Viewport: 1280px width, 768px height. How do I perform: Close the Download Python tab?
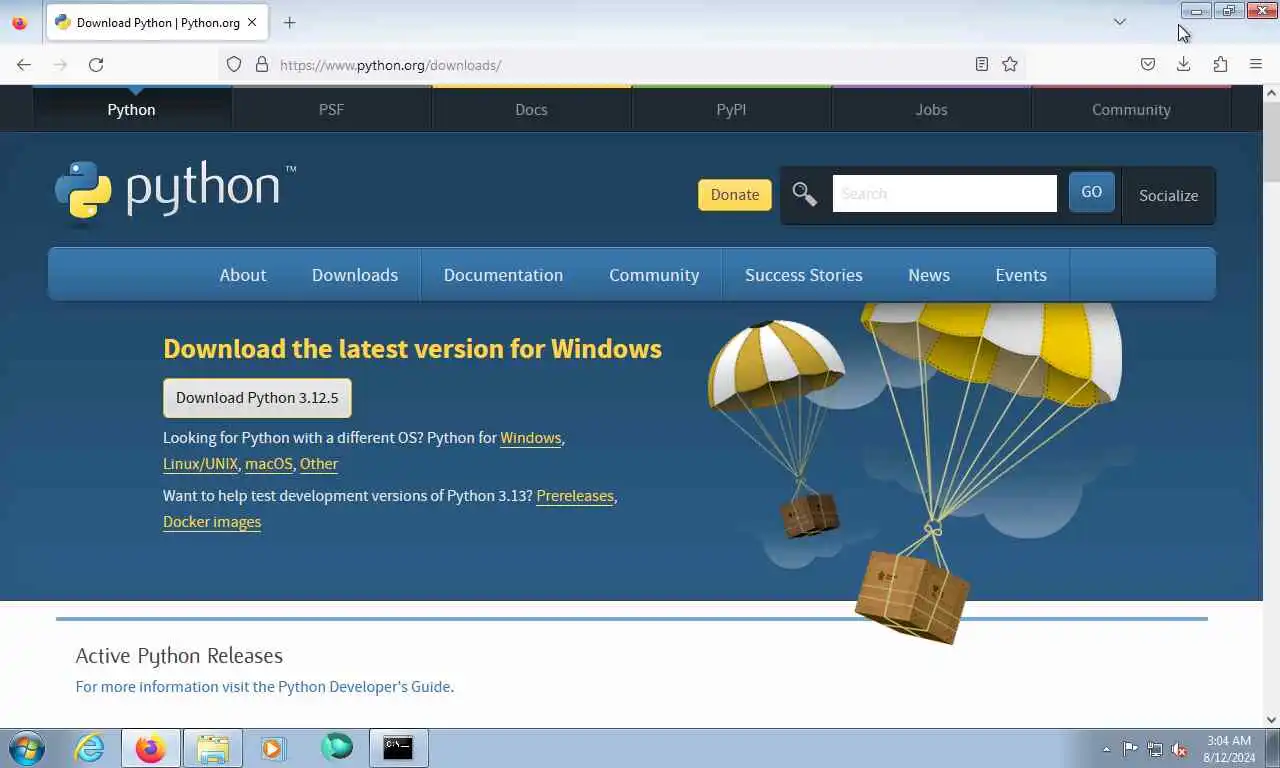(252, 22)
